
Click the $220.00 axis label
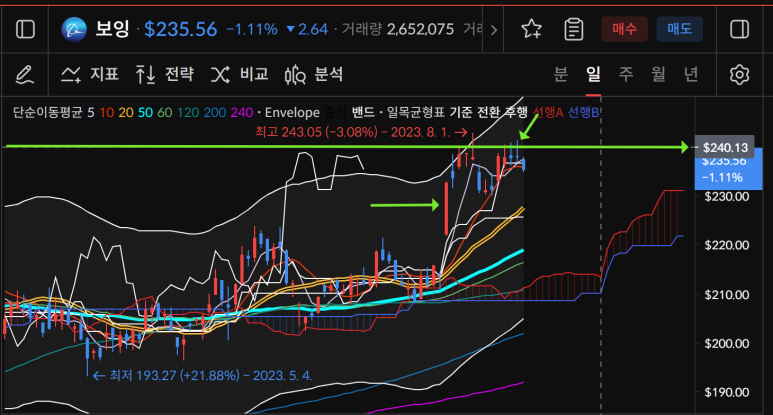pyautogui.click(x=727, y=245)
